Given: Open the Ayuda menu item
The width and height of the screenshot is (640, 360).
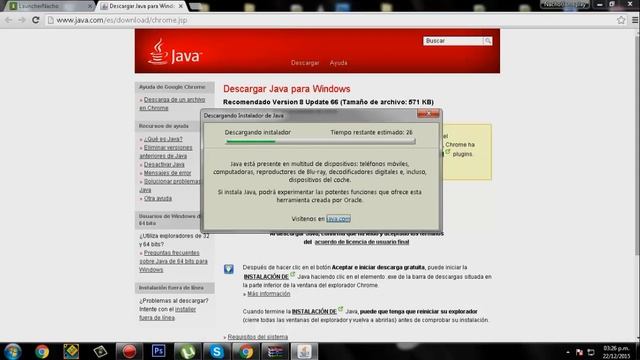Looking at the screenshot, I should pyautogui.click(x=338, y=63).
